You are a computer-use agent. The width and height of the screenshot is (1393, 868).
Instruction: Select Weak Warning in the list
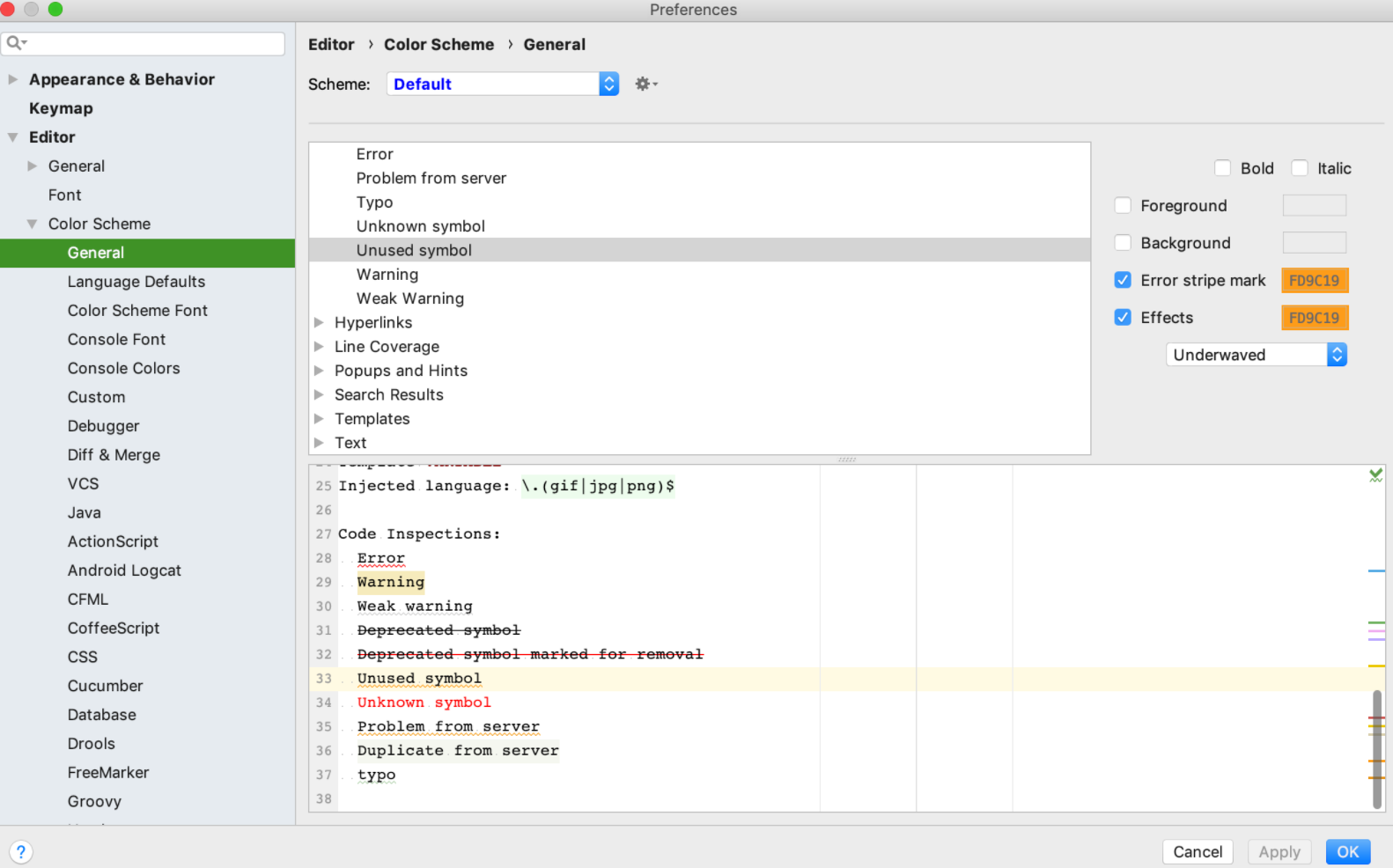[410, 298]
